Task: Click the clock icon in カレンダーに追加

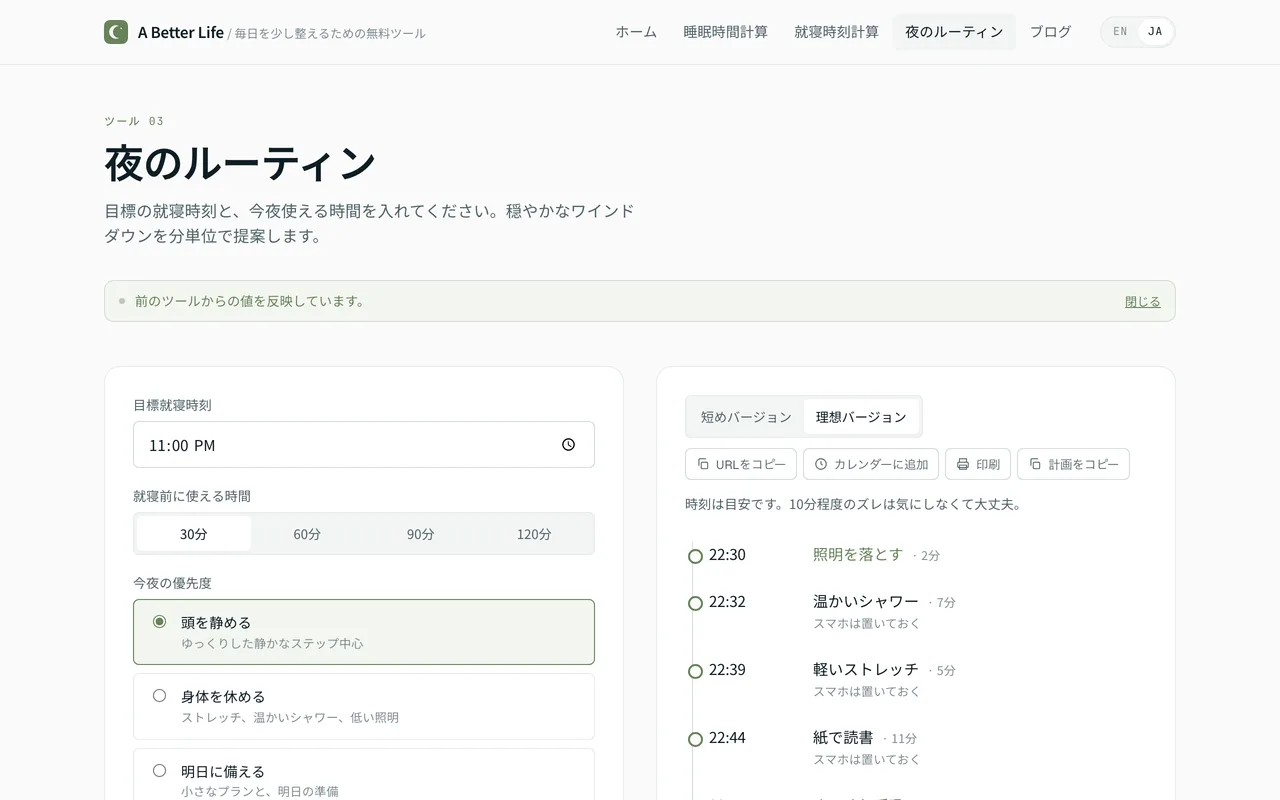Action: point(822,464)
